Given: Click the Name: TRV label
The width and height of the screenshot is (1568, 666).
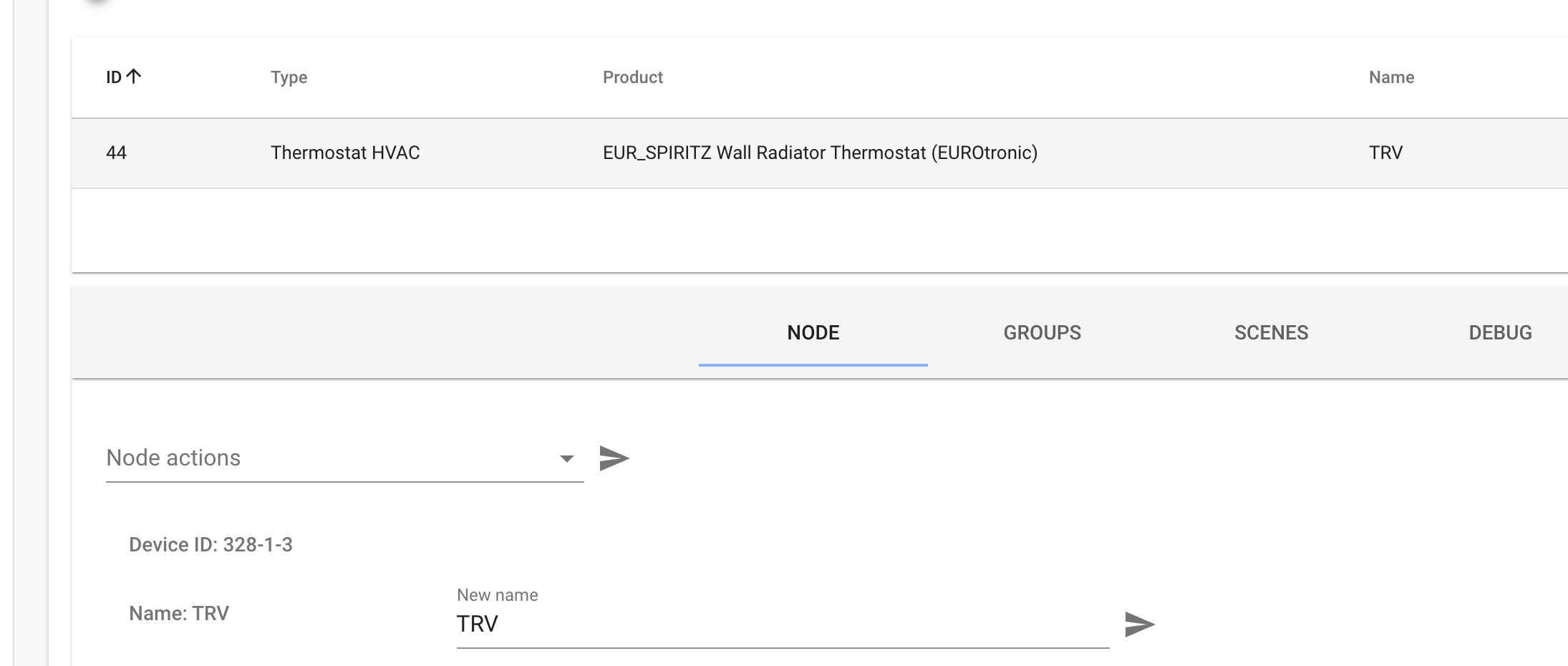Looking at the screenshot, I should [x=178, y=612].
